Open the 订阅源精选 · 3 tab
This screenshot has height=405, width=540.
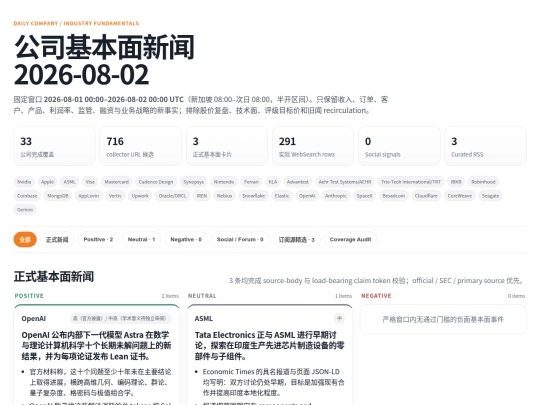click(297, 239)
